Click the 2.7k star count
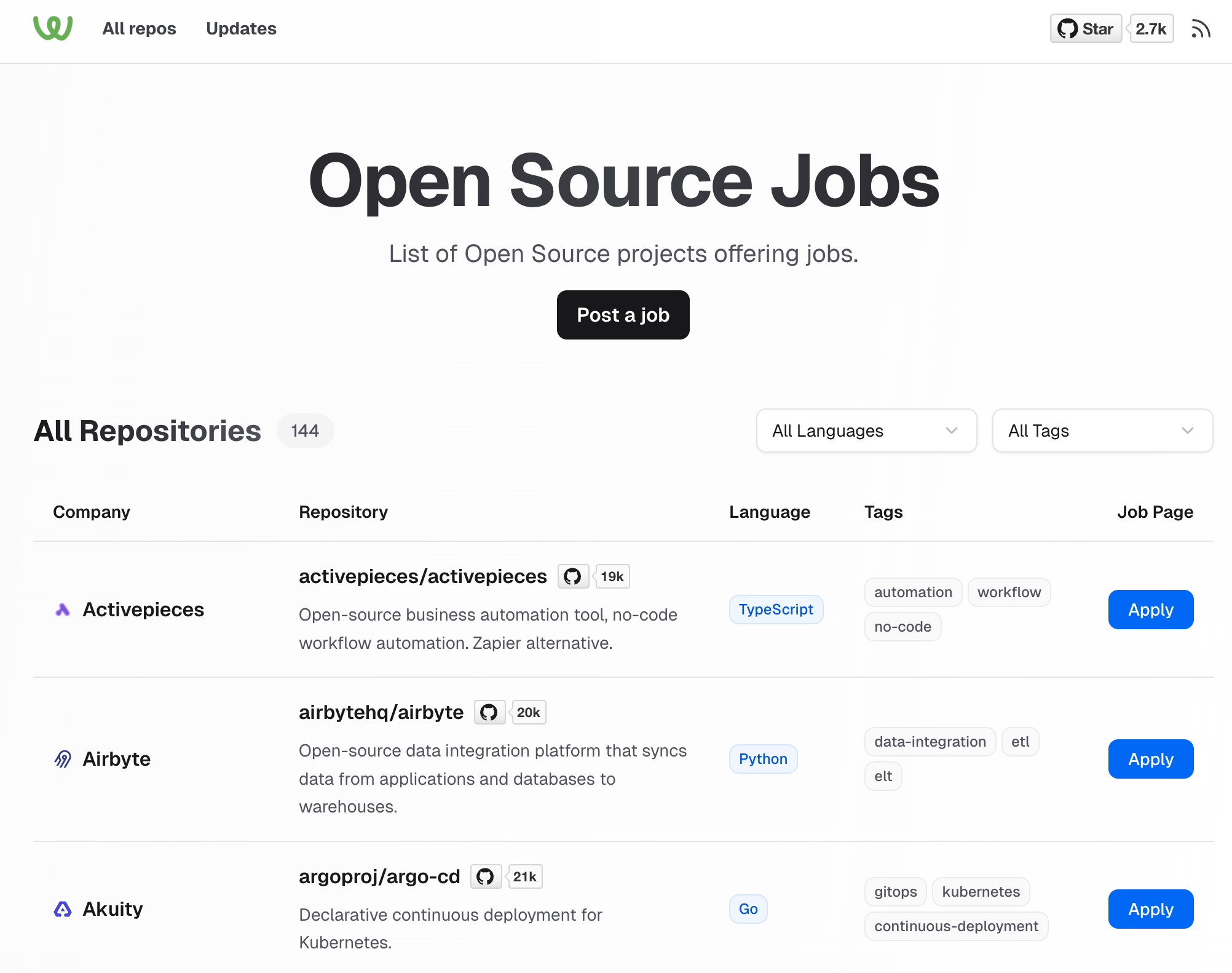Image resolution: width=1232 pixels, height=973 pixels. coord(1150,28)
